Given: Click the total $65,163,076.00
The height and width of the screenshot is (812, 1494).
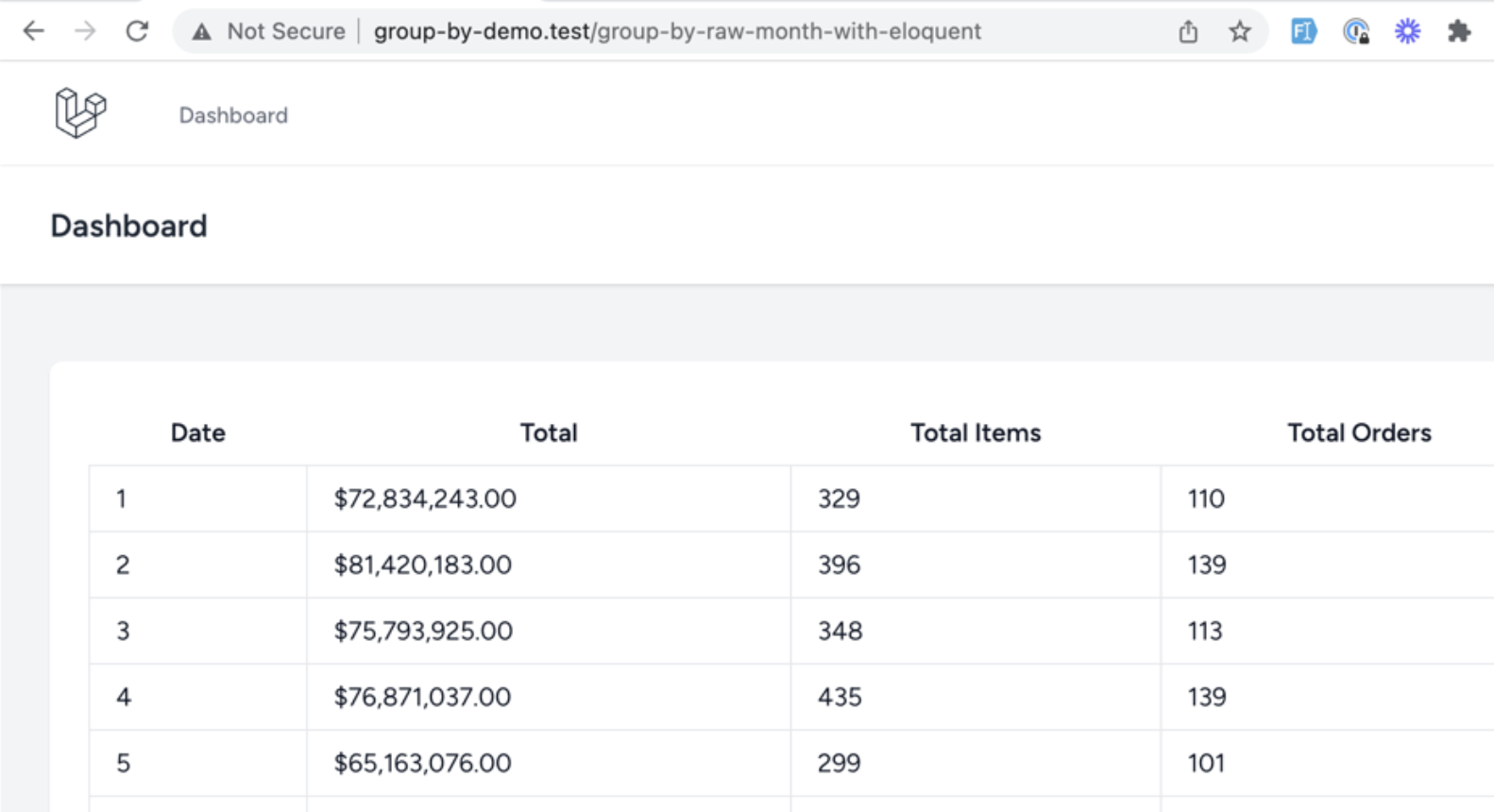Looking at the screenshot, I should (422, 763).
